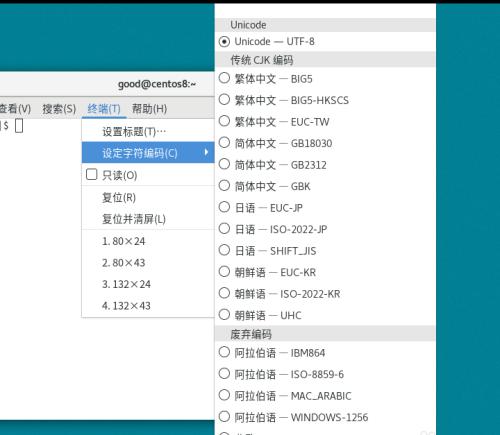Open 帮助(H) menu in menu bar
The image size is (500, 435).
149,109
